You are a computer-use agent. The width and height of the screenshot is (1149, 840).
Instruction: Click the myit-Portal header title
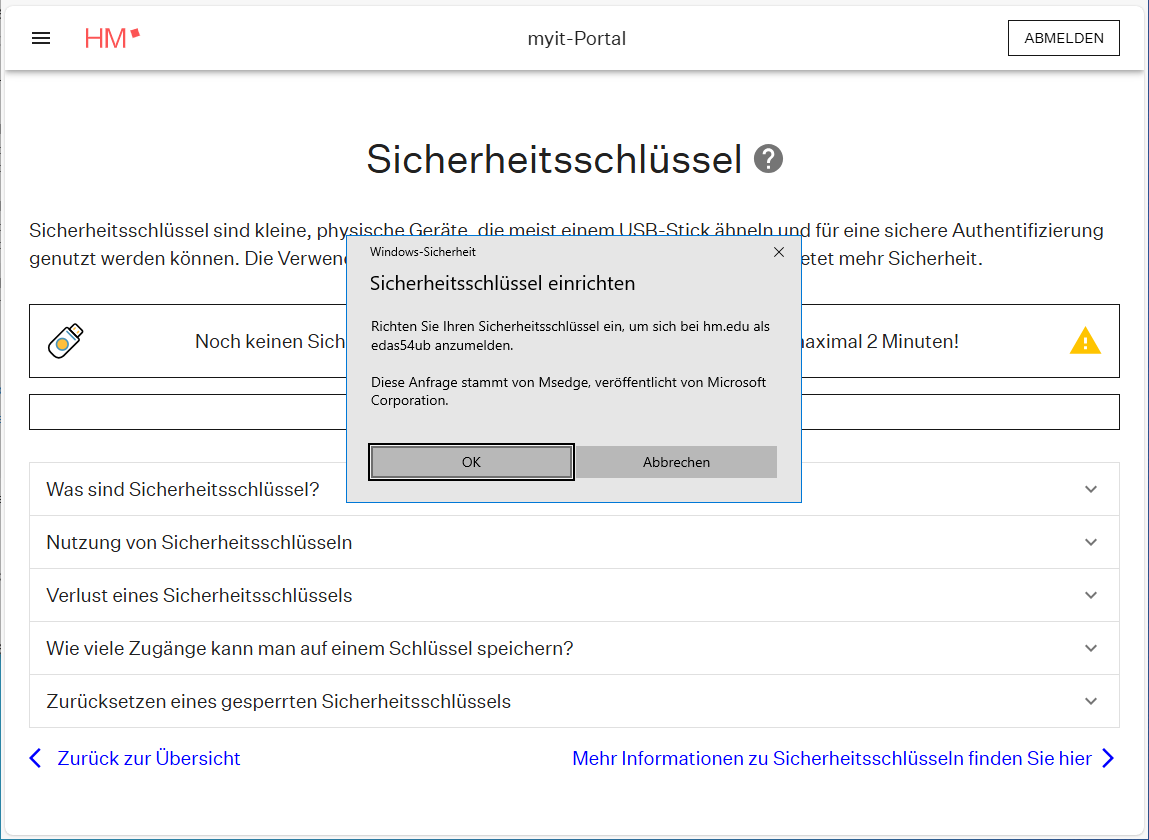pos(576,39)
